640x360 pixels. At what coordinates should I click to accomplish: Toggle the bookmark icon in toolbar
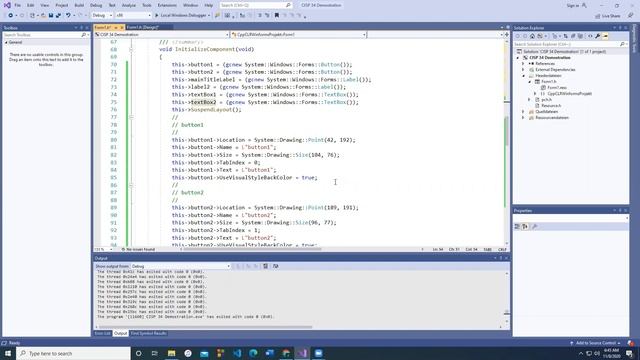click(x=277, y=16)
